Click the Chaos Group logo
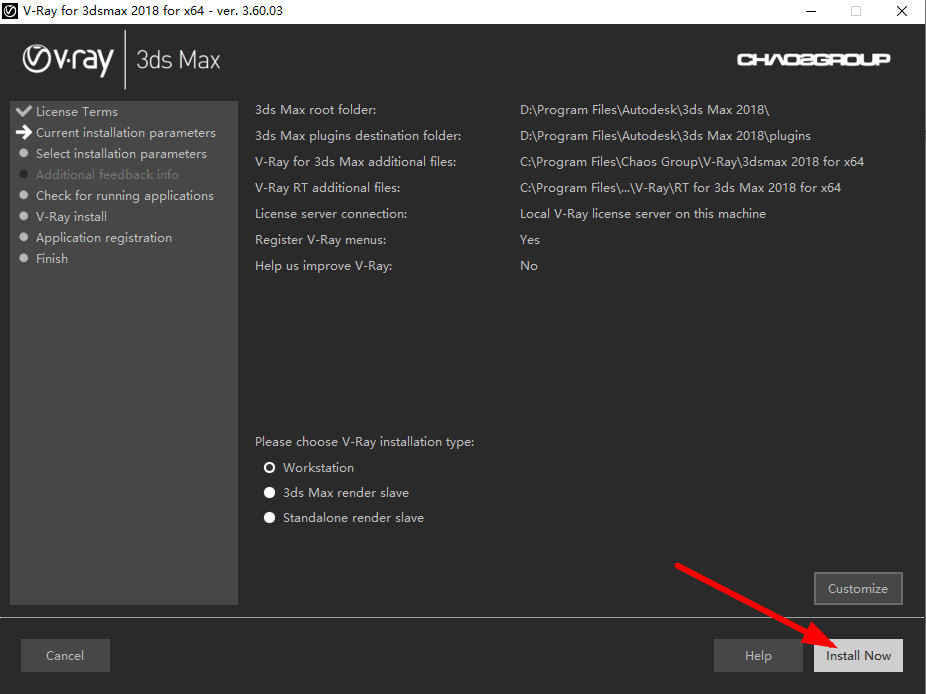926x694 pixels. (813, 60)
